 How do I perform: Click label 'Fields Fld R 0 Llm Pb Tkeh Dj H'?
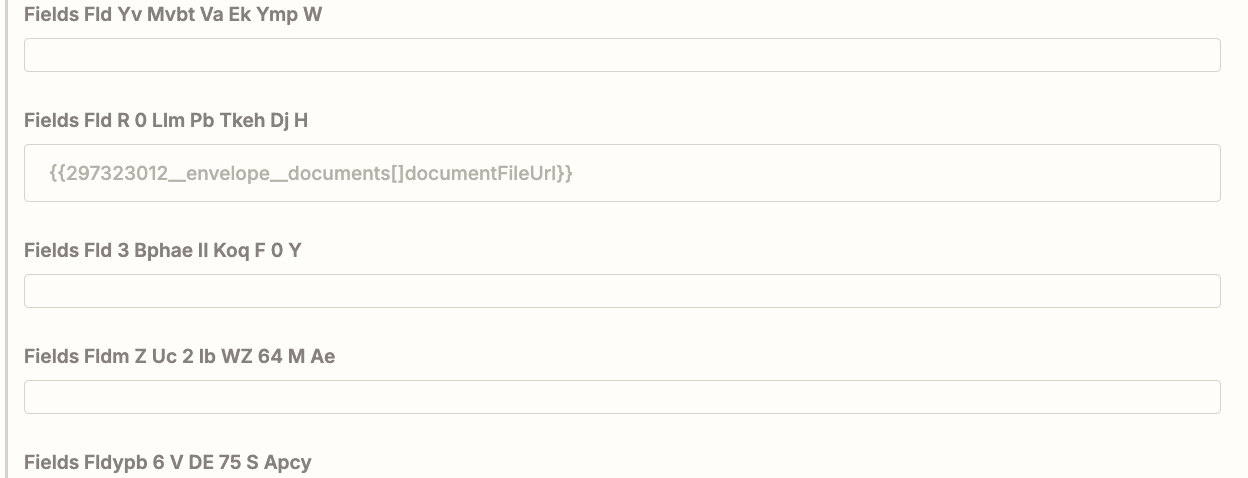click(166, 121)
